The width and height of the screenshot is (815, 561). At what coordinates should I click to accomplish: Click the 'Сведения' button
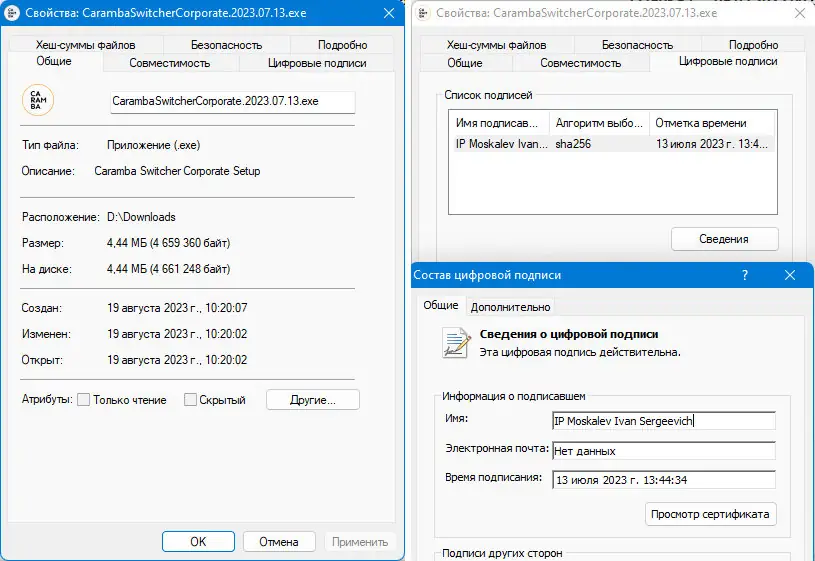tap(724, 239)
